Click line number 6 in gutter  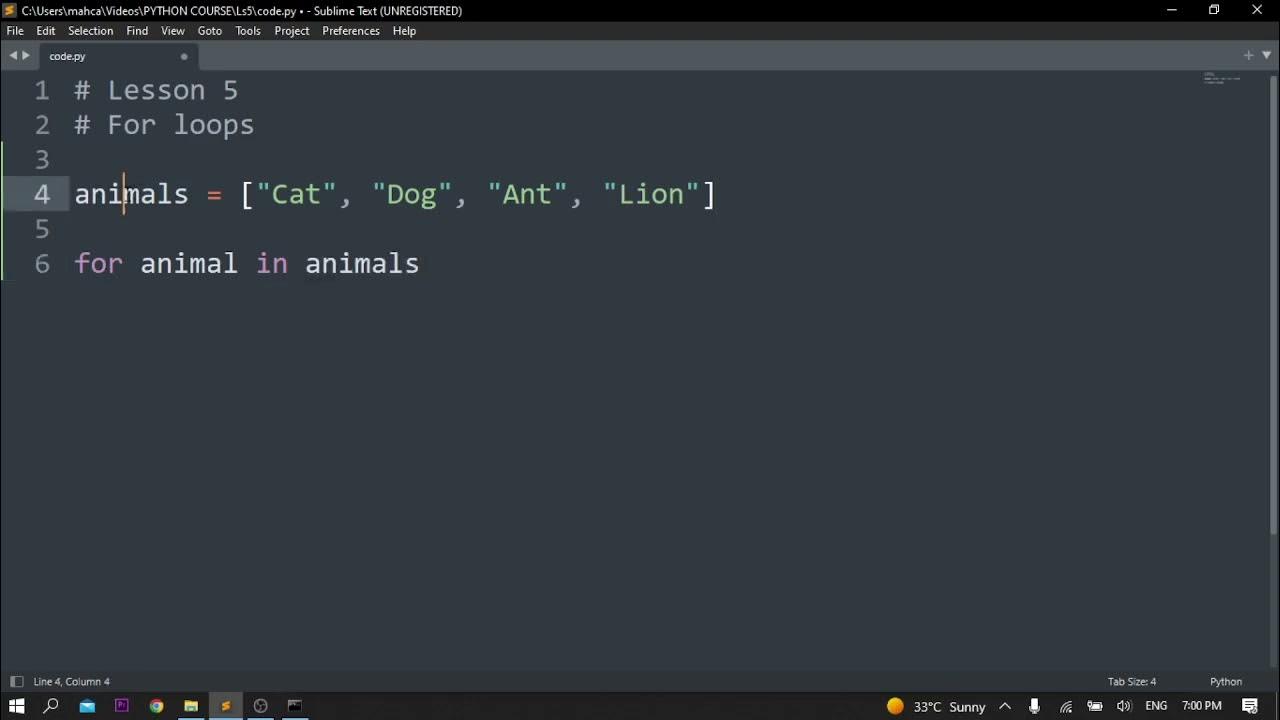click(x=41, y=264)
